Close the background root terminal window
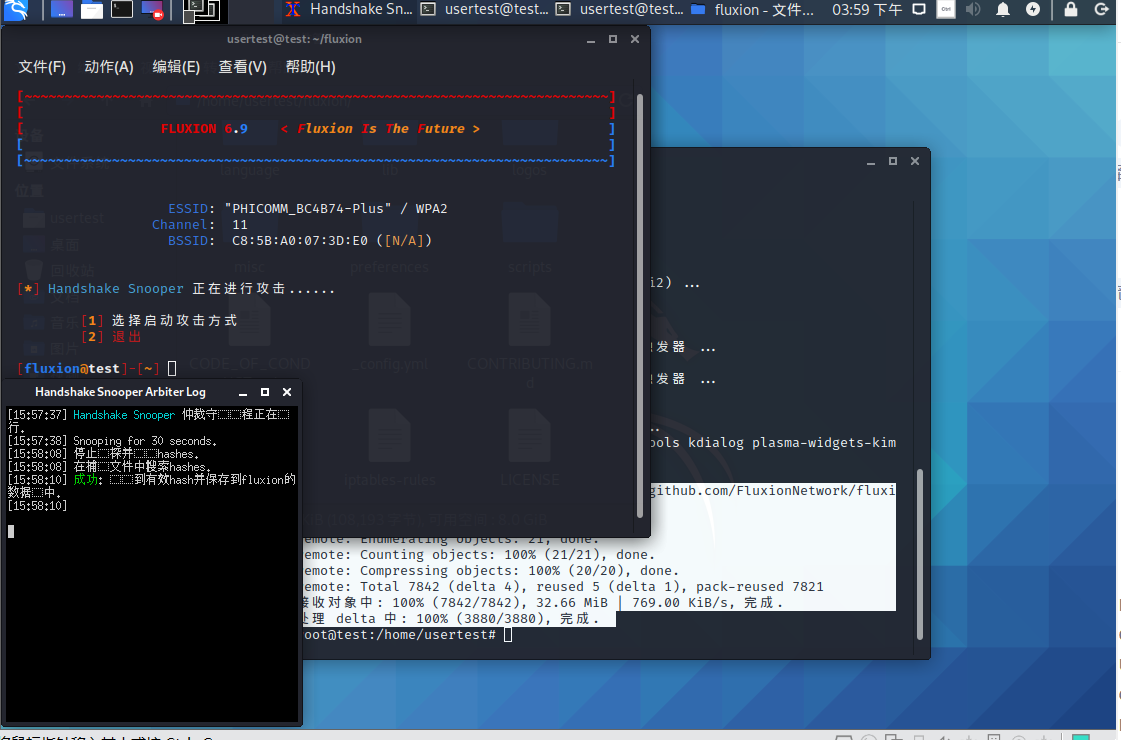 tap(914, 161)
